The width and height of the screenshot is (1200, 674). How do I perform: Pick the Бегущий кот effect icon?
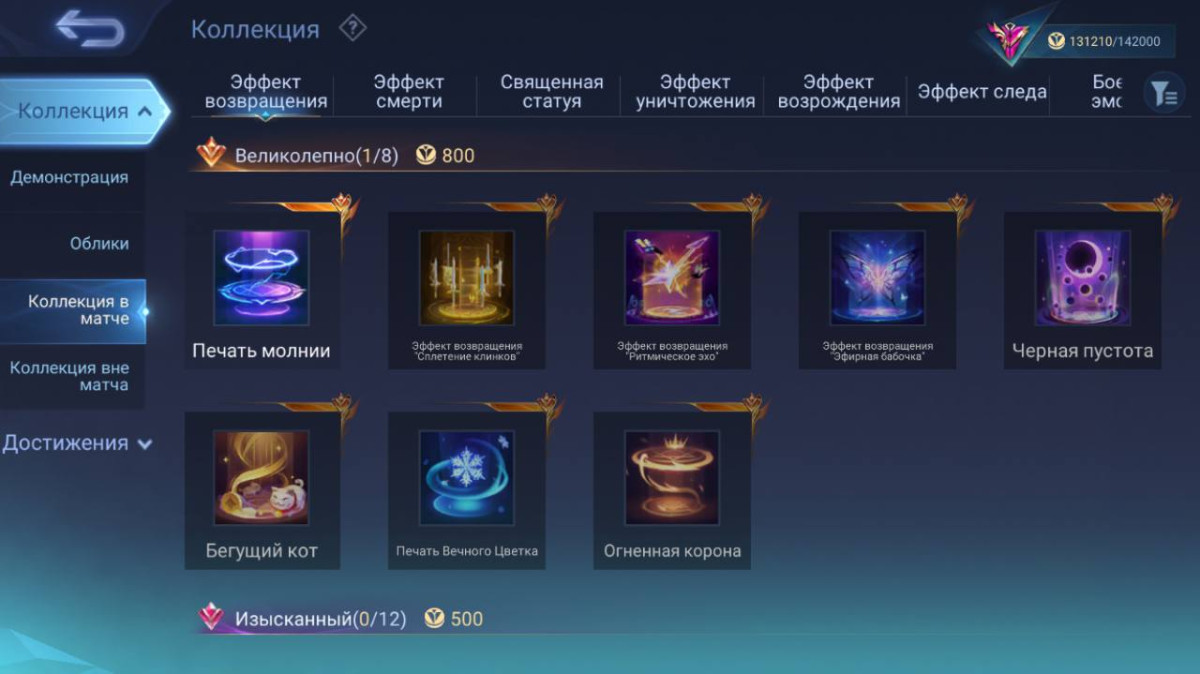(x=261, y=478)
